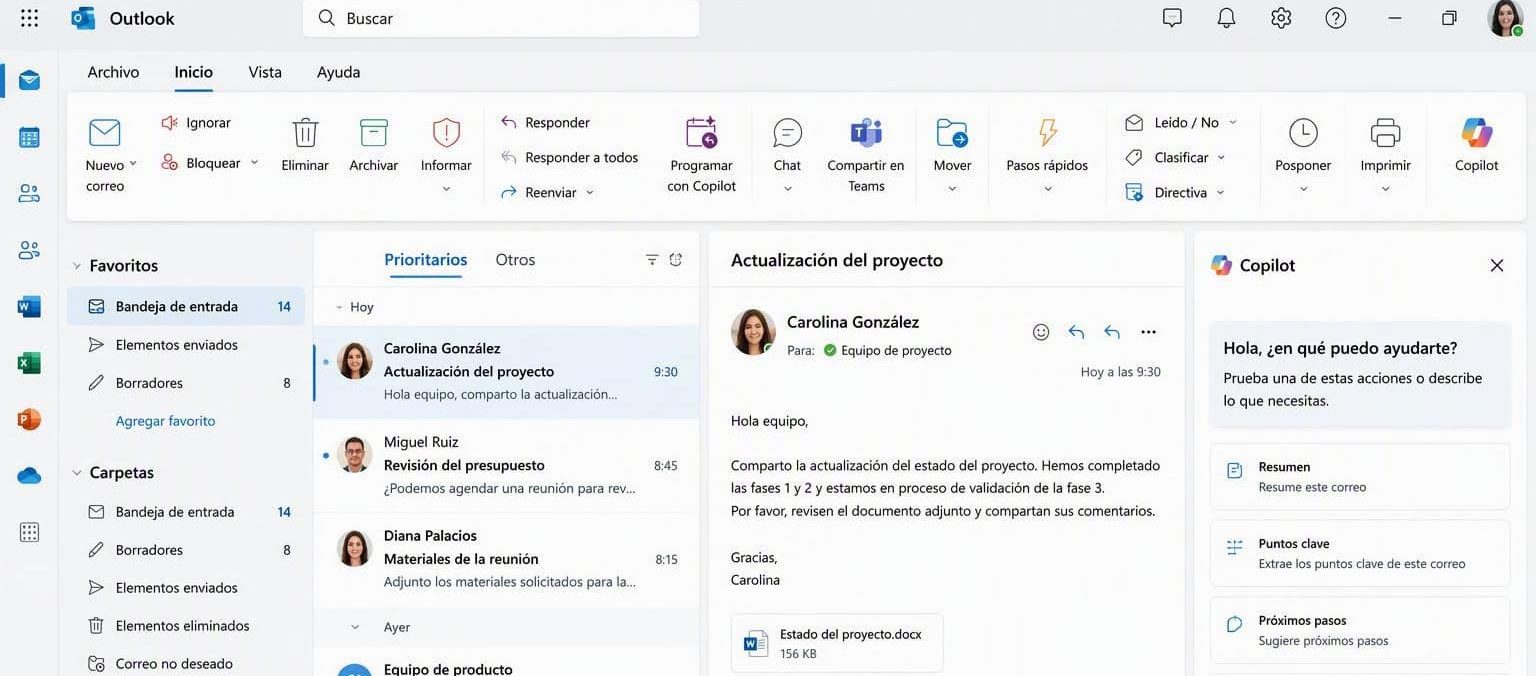The width and height of the screenshot is (1536, 676).
Task: Click the Resumen Copilot suggestion
Action: click(1360, 477)
